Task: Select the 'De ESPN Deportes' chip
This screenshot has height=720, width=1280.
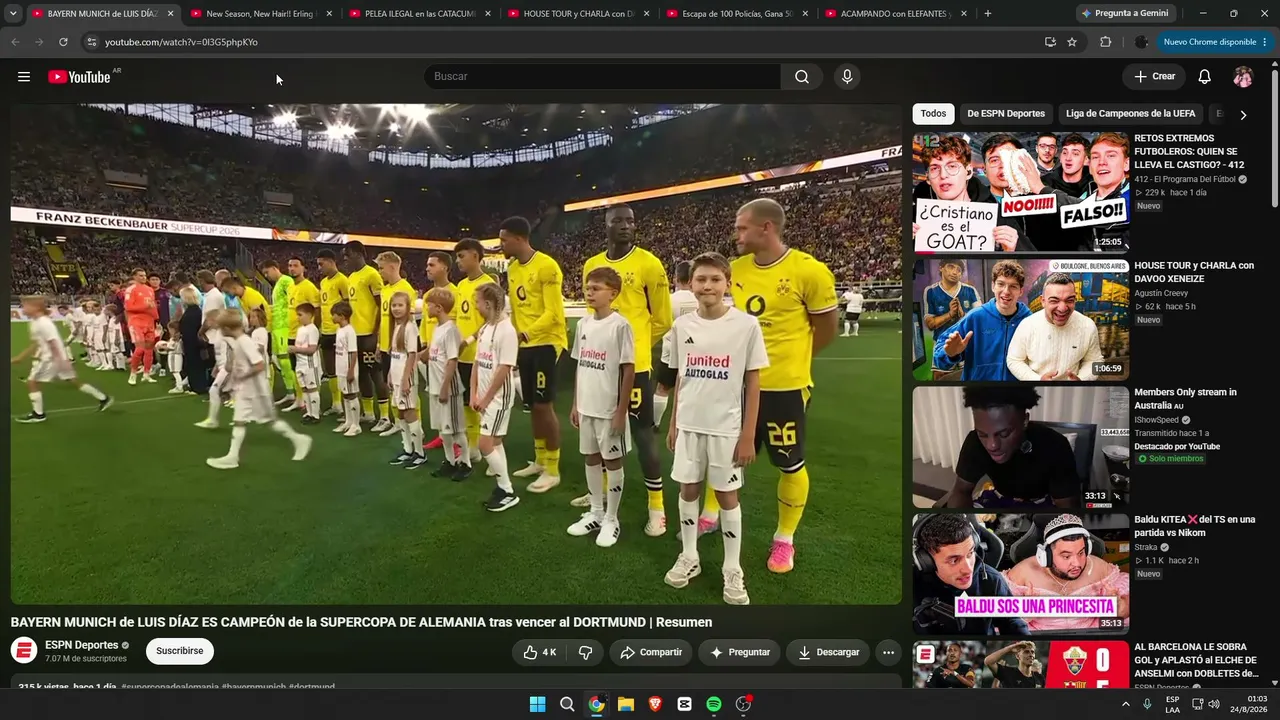Action: pos(1006,114)
